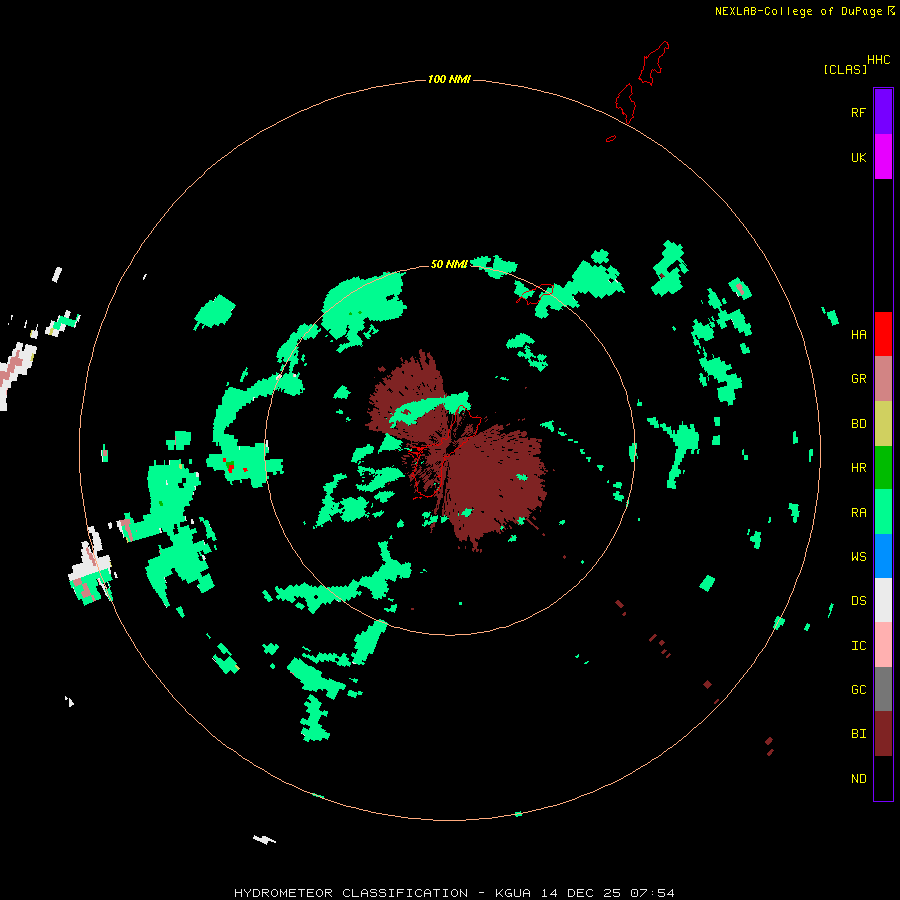Click the NEXLAB-College of DuPage credit
The image size is (900, 900).
coord(798,11)
